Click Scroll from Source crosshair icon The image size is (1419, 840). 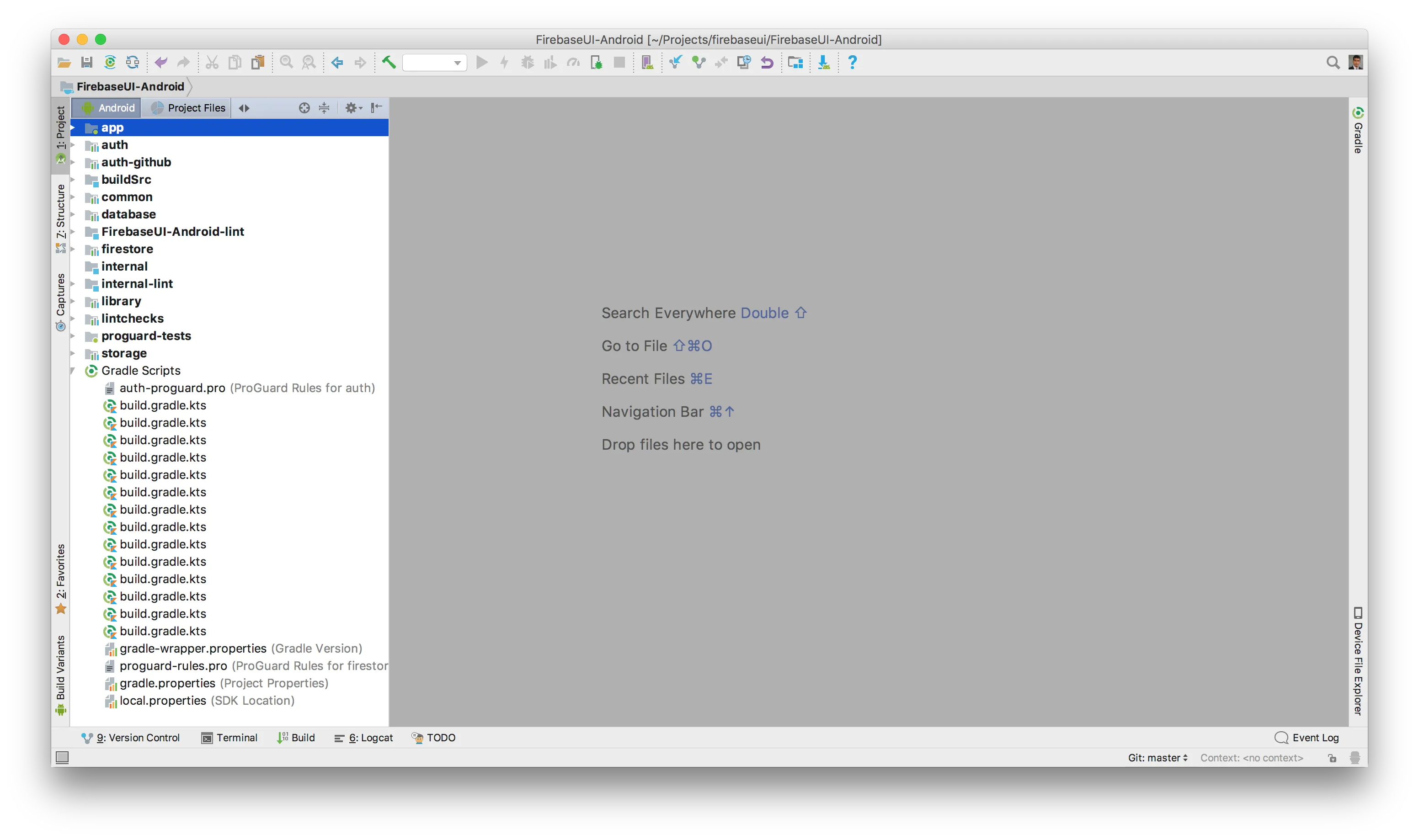pyautogui.click(x=304, y=107)
